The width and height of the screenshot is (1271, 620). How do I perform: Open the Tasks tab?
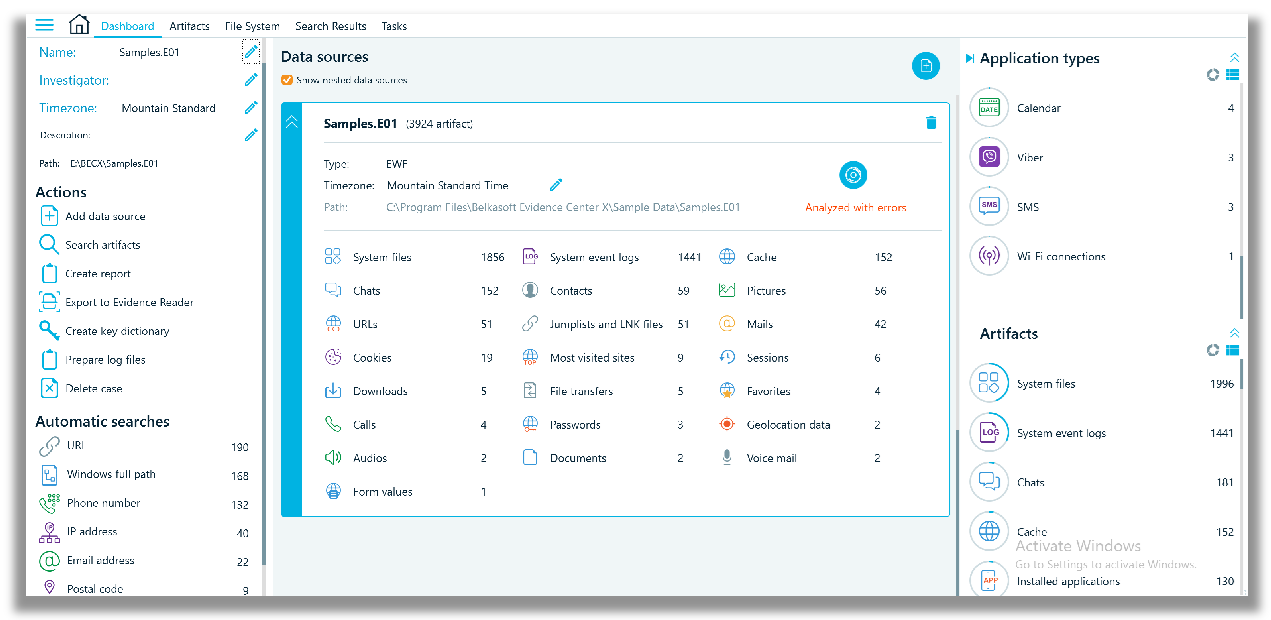point(394,26)
